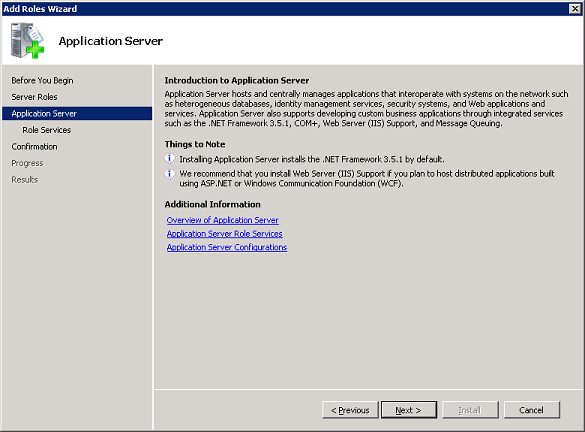Go back with the Previous button
585x432 pixels.
coord(350,410)
